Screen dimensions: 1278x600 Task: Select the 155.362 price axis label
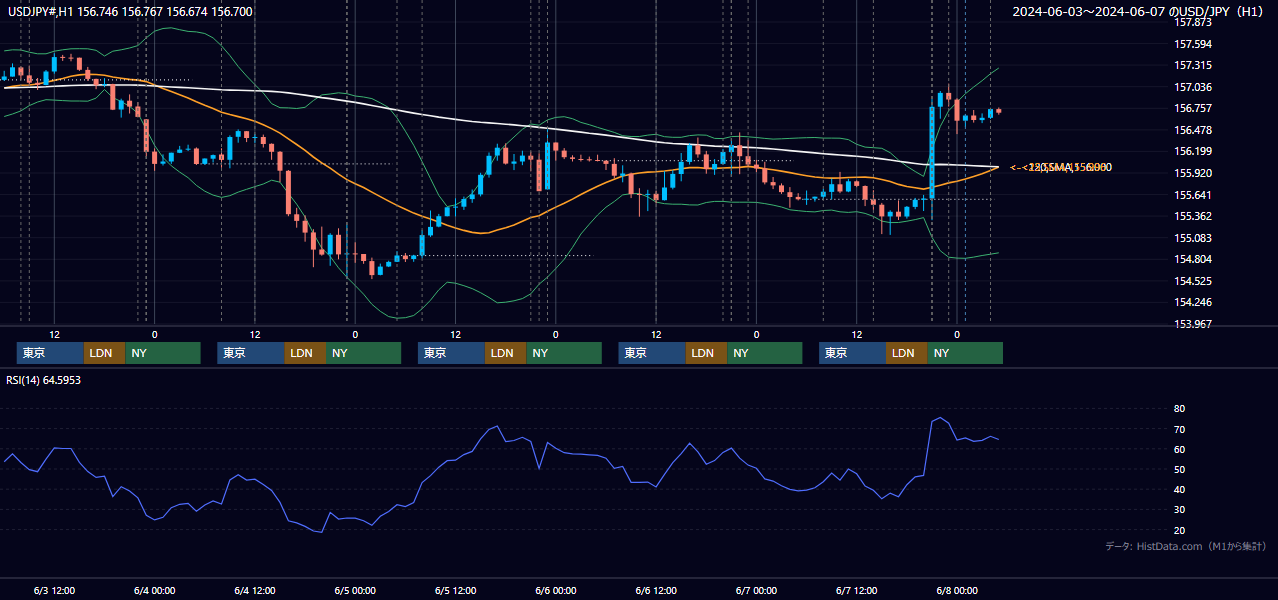point(1193,216)
